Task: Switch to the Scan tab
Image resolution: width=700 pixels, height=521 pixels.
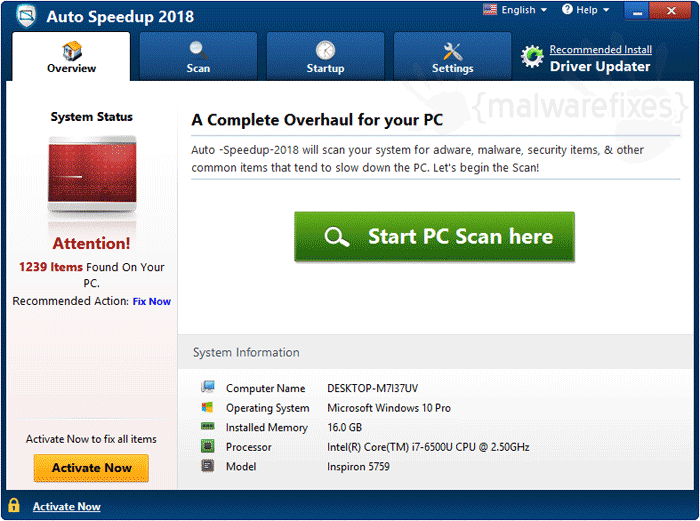Action: click(x=198, y=56)
